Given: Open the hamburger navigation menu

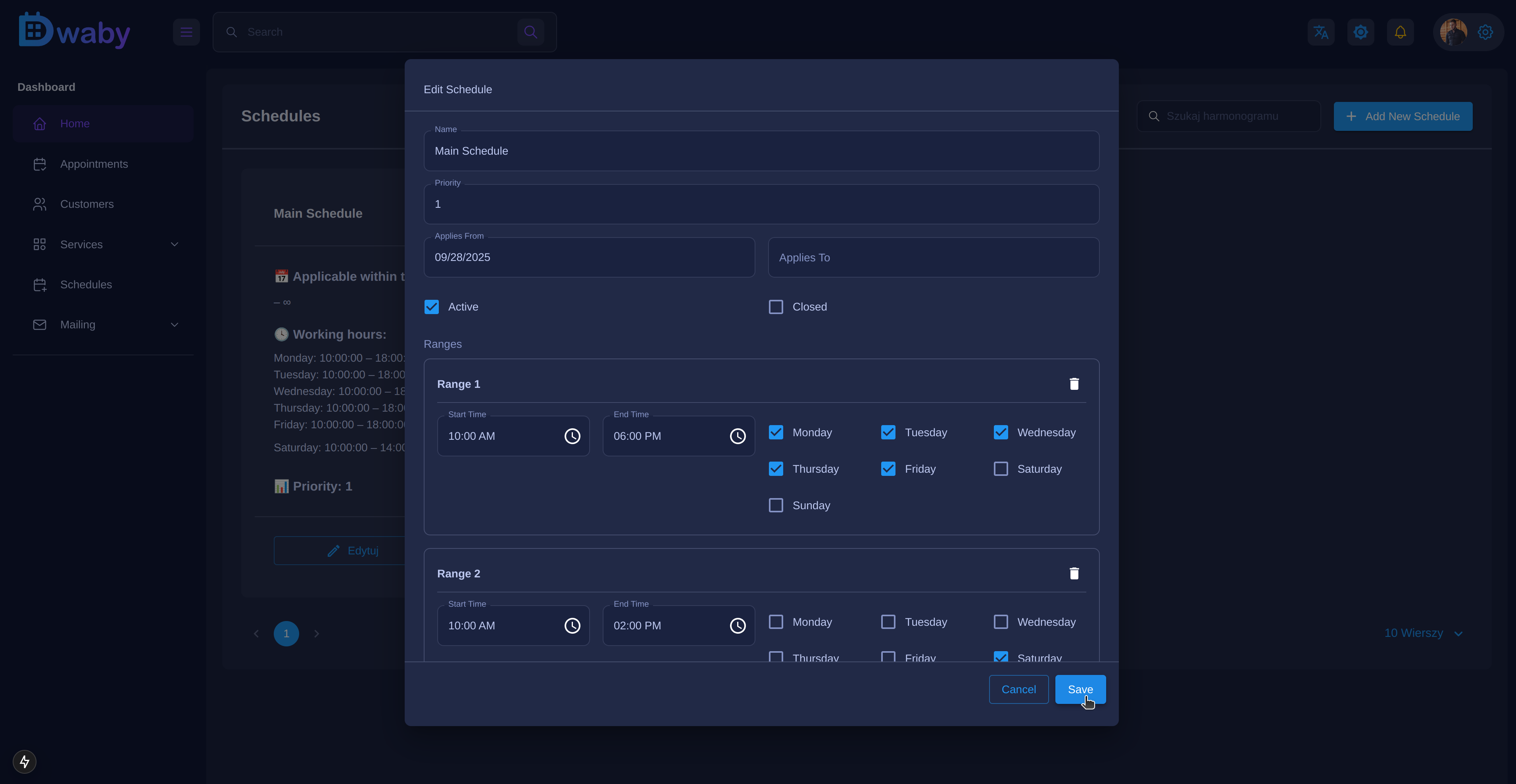Looking at the screenshot, I should pos(186,32).
